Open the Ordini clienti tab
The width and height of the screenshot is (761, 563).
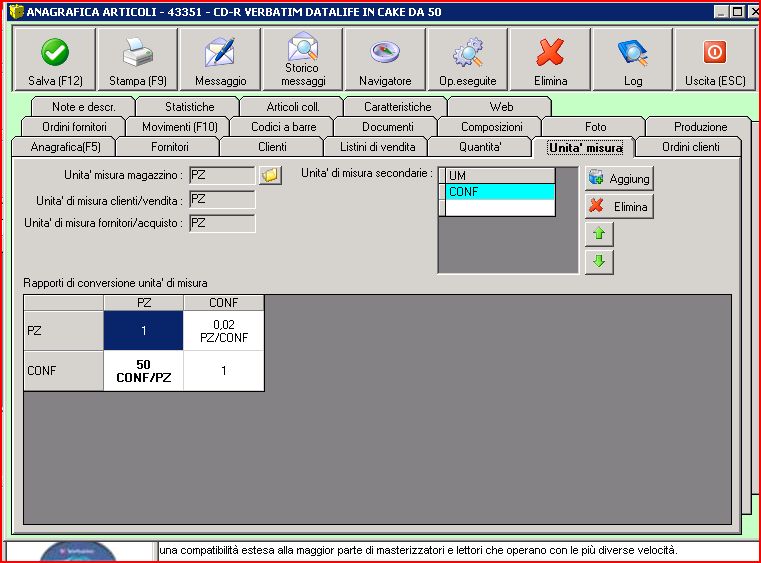(x=690, y=147)
